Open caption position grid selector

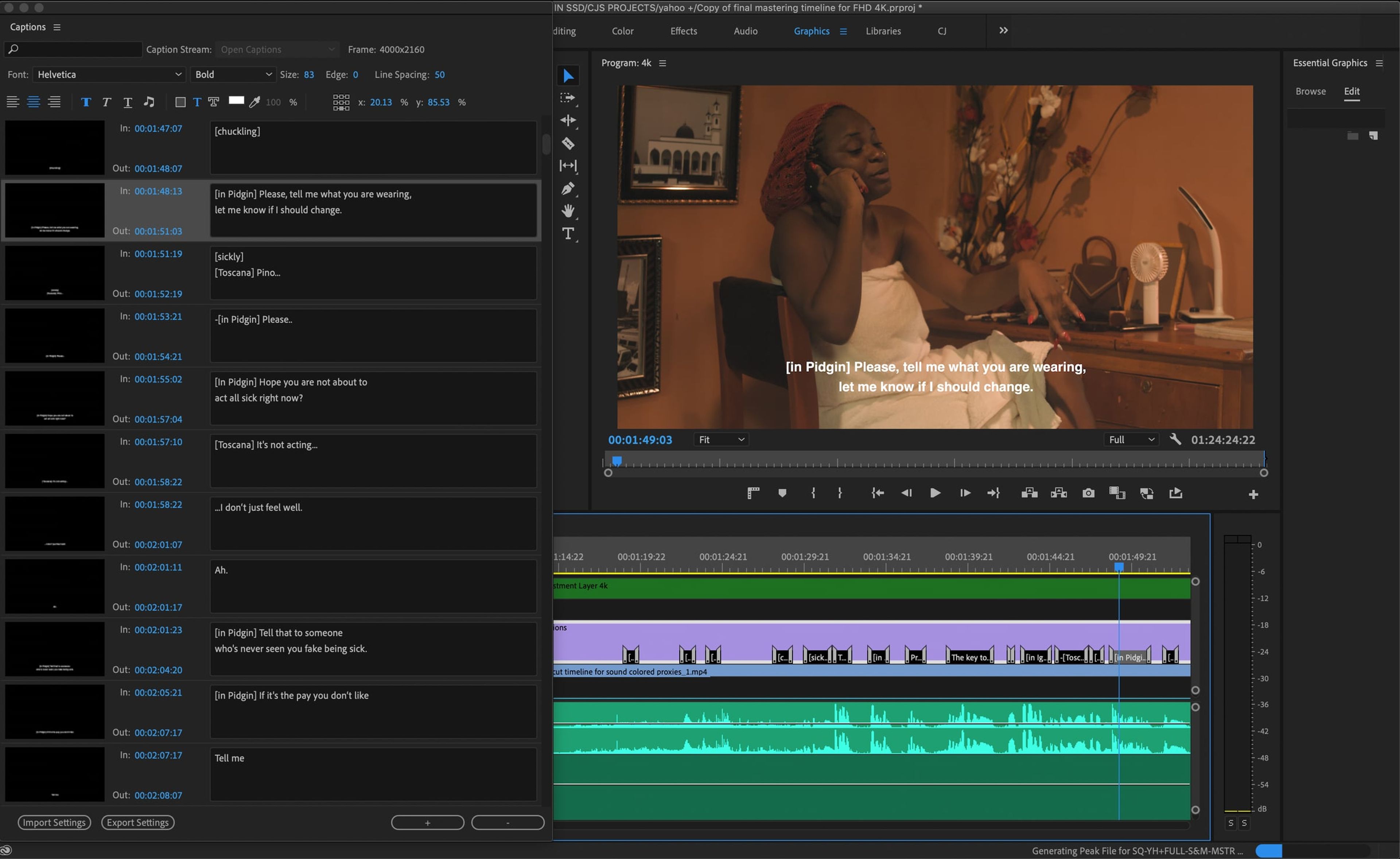[341, 102]
